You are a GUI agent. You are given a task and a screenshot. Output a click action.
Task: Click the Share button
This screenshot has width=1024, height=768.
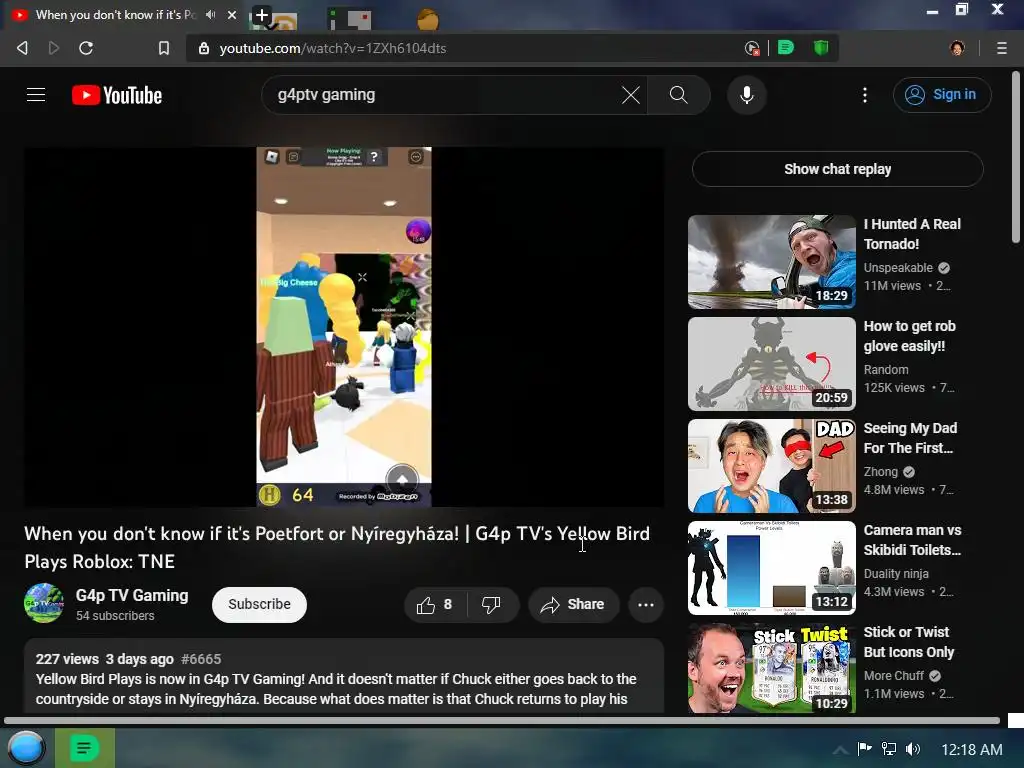[x=572, y=605]
